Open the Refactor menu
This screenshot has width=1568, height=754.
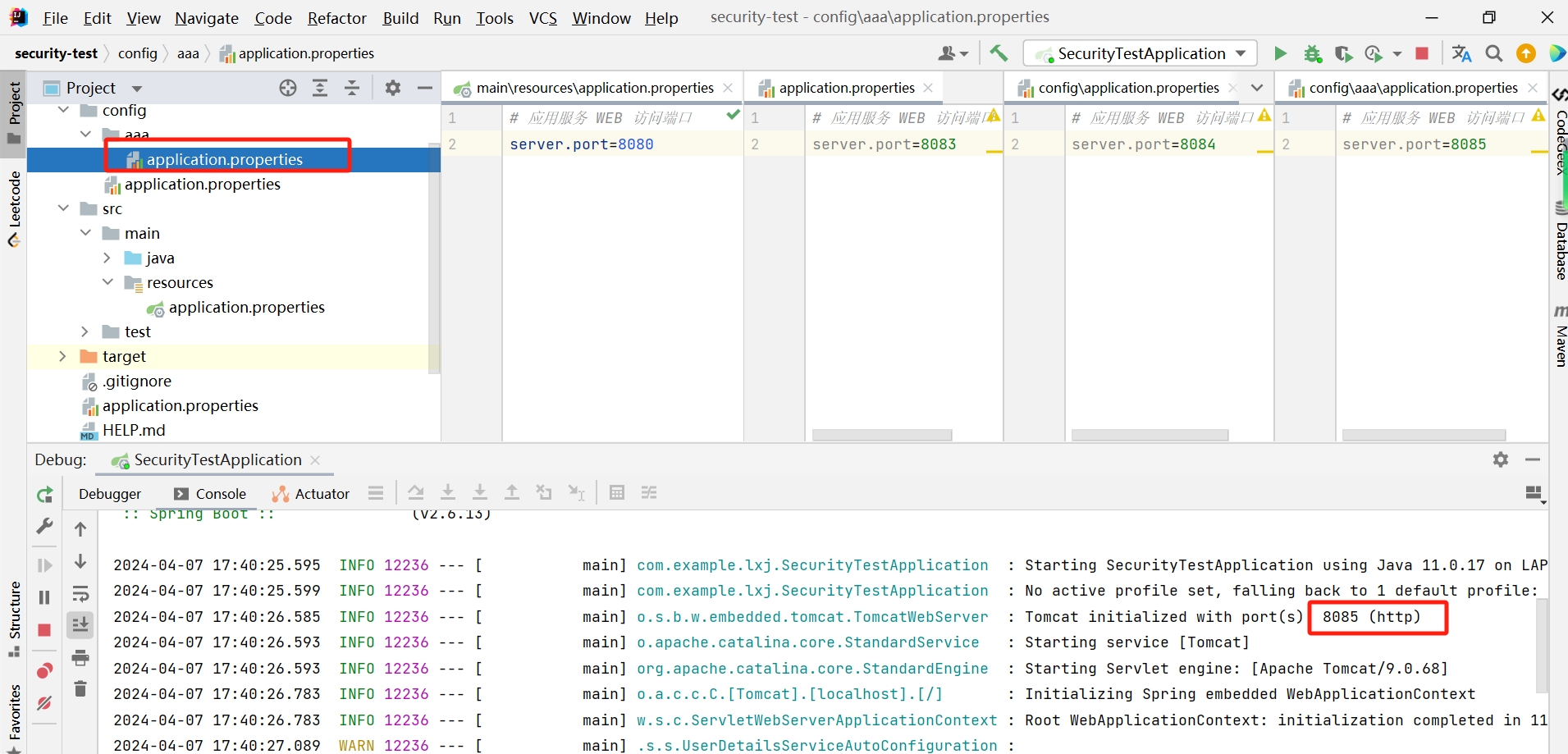point(336,18)
